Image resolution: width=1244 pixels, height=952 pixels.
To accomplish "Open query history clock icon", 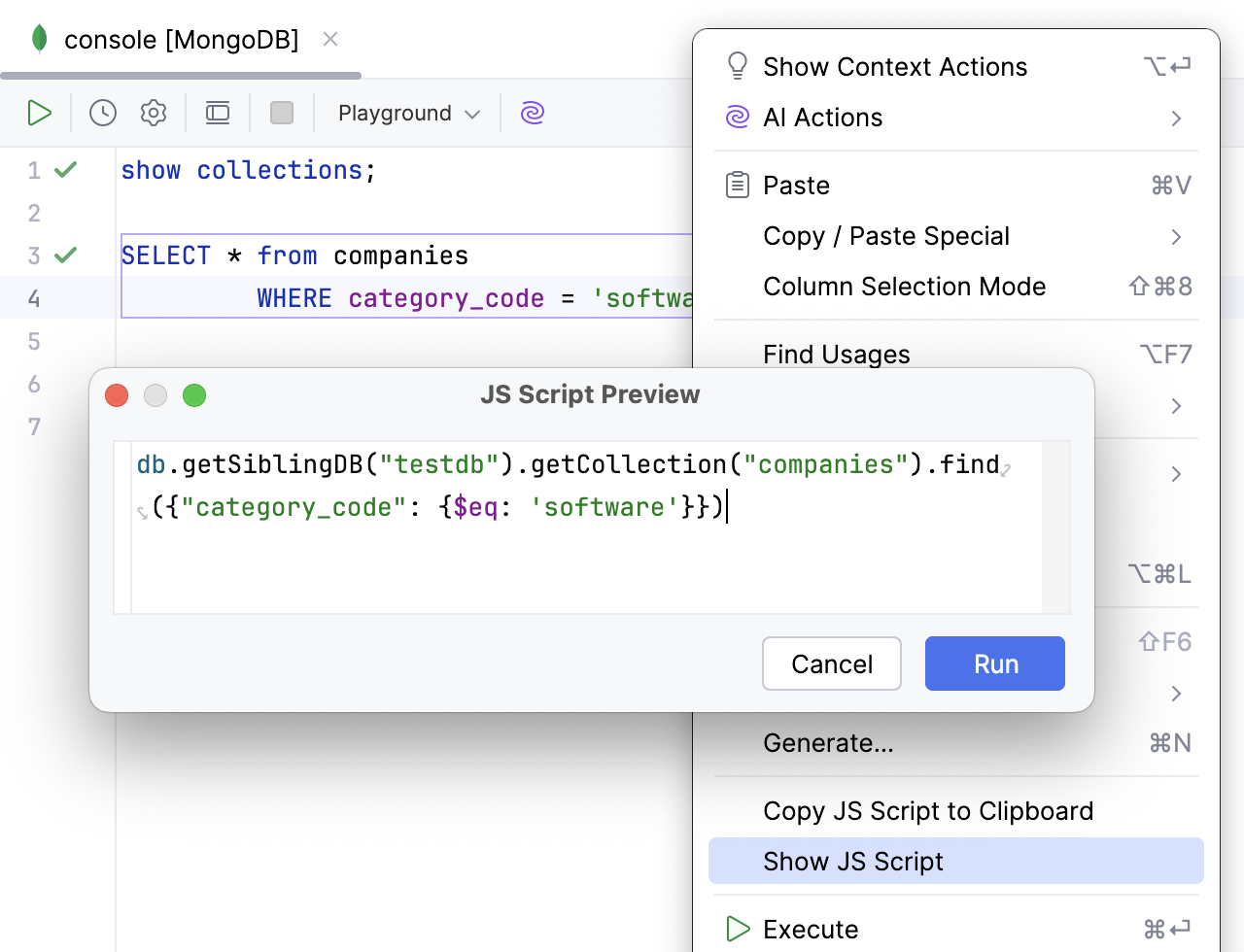I will pos(103,114).
